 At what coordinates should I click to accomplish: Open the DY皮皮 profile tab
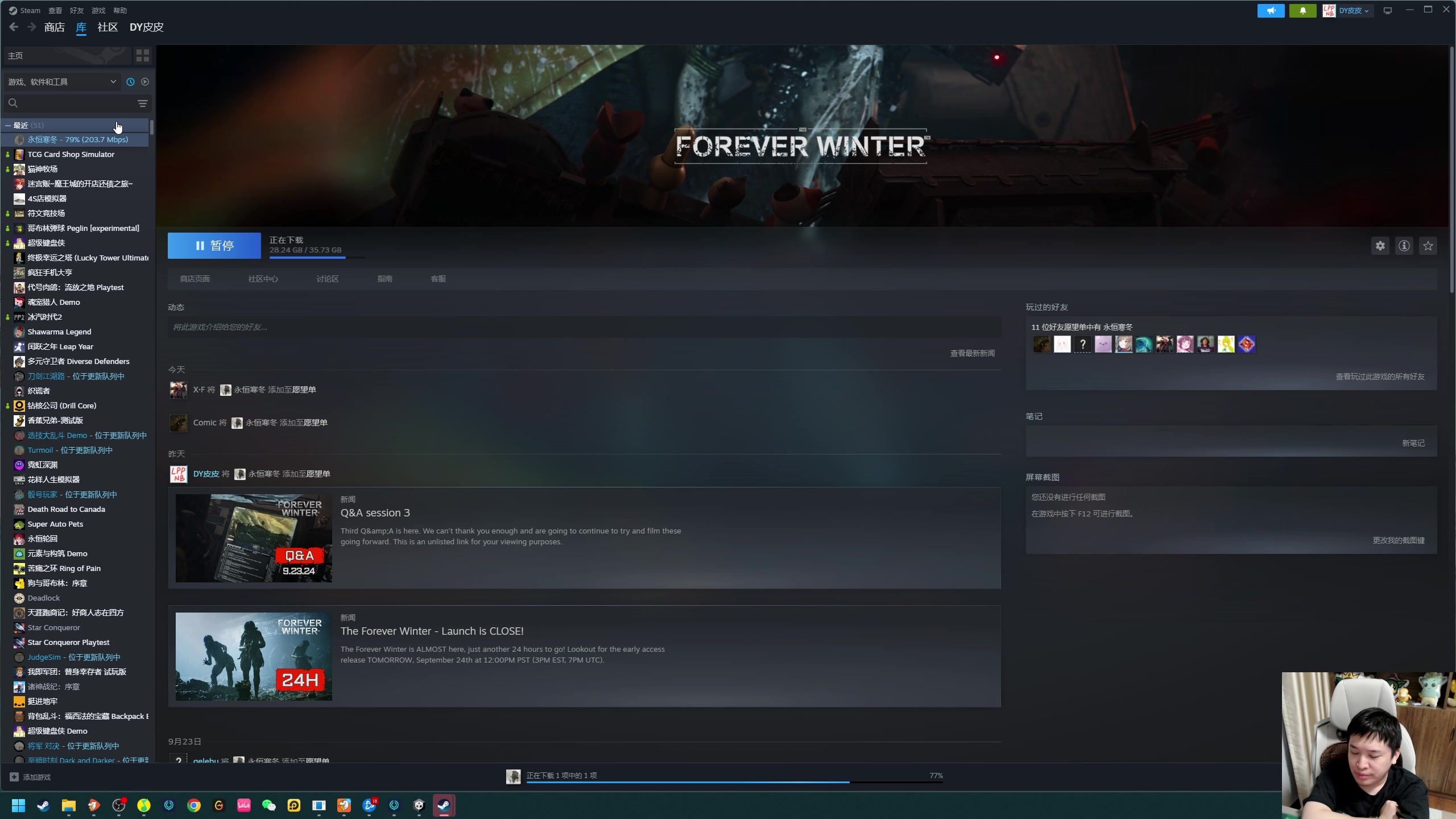click(147, 27)
